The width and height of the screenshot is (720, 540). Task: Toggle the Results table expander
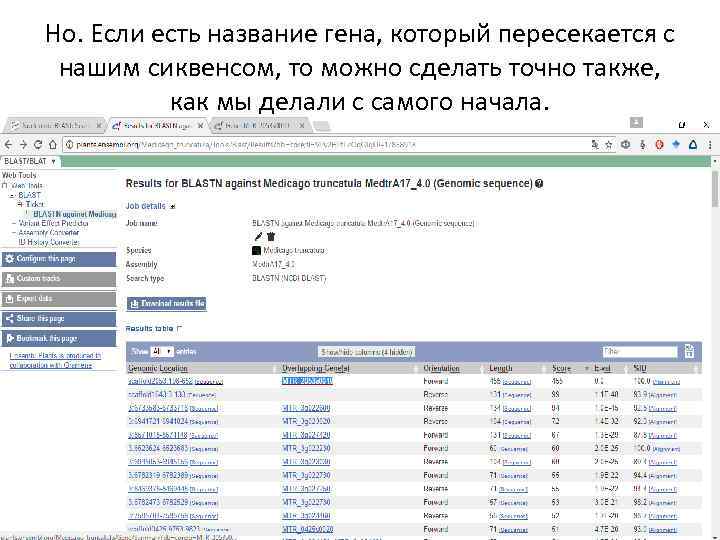click(x=179, y=328)
